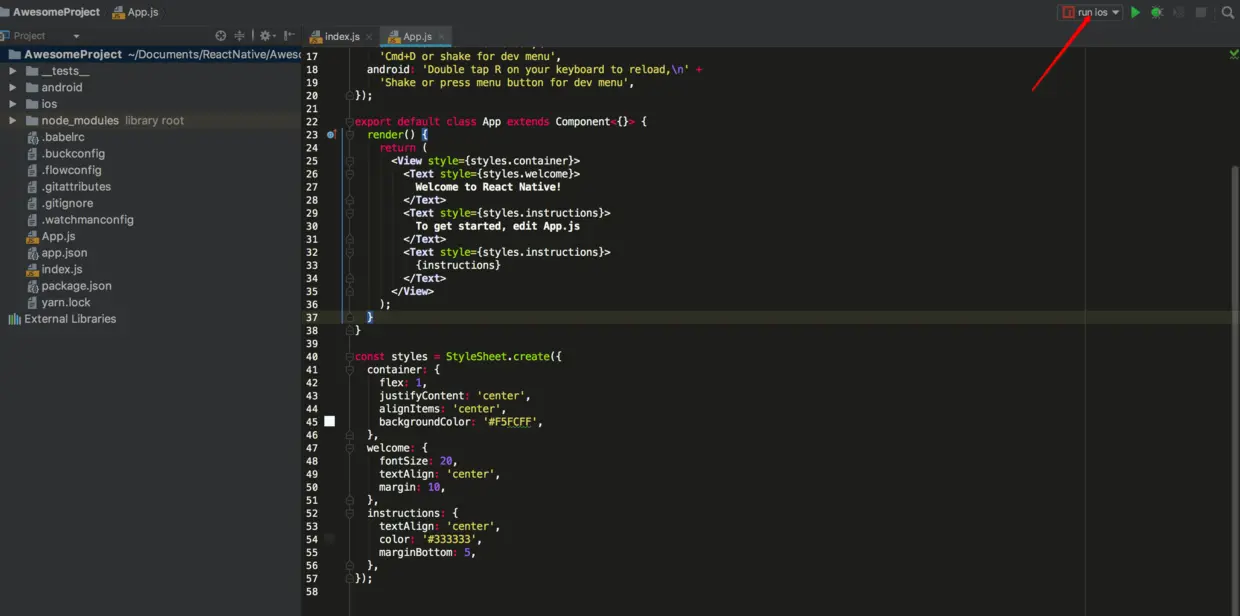Run the 'run ios' configuration

(1135, 12)
